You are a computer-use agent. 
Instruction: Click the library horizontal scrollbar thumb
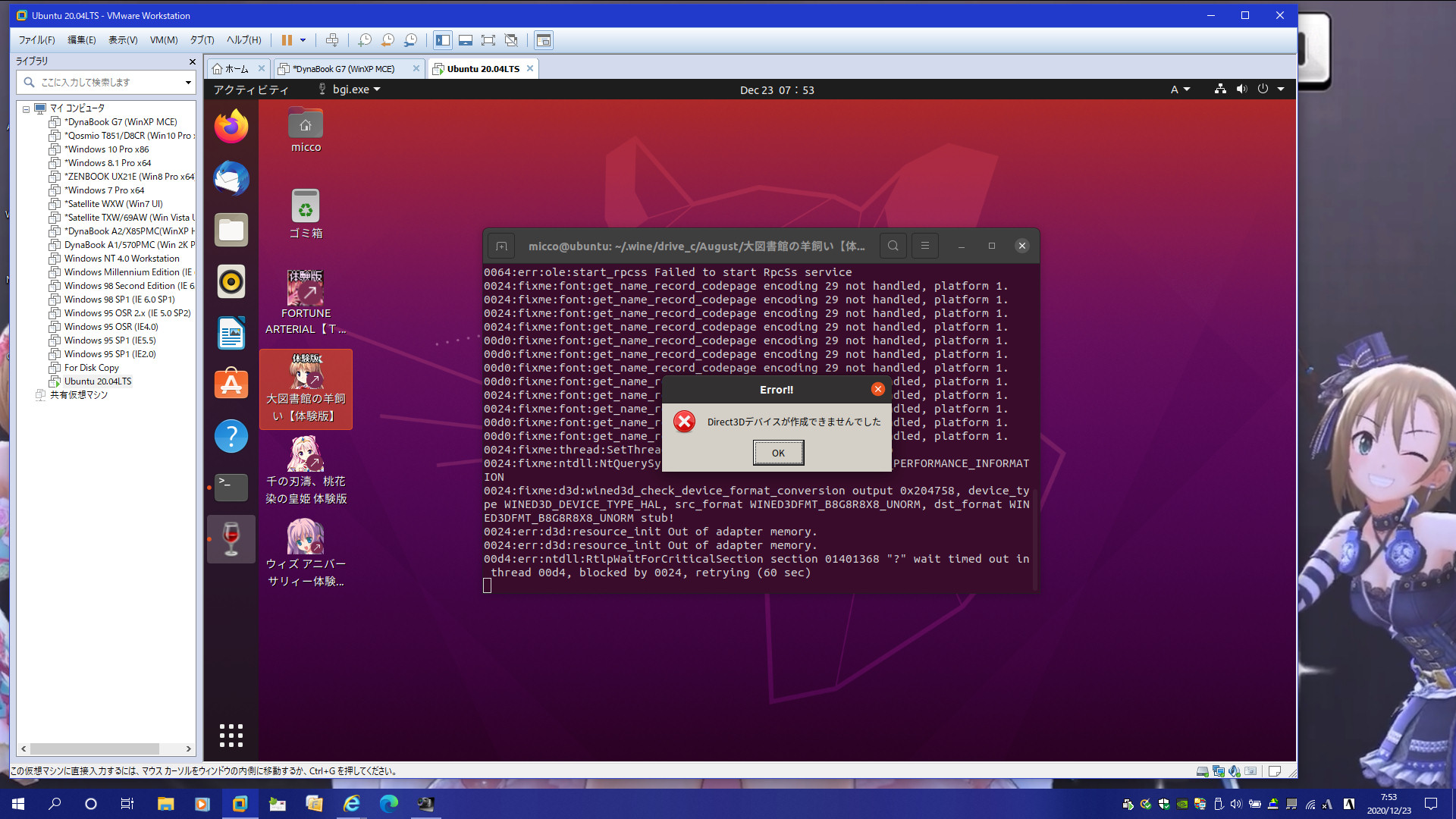click(x=94, y=748)
